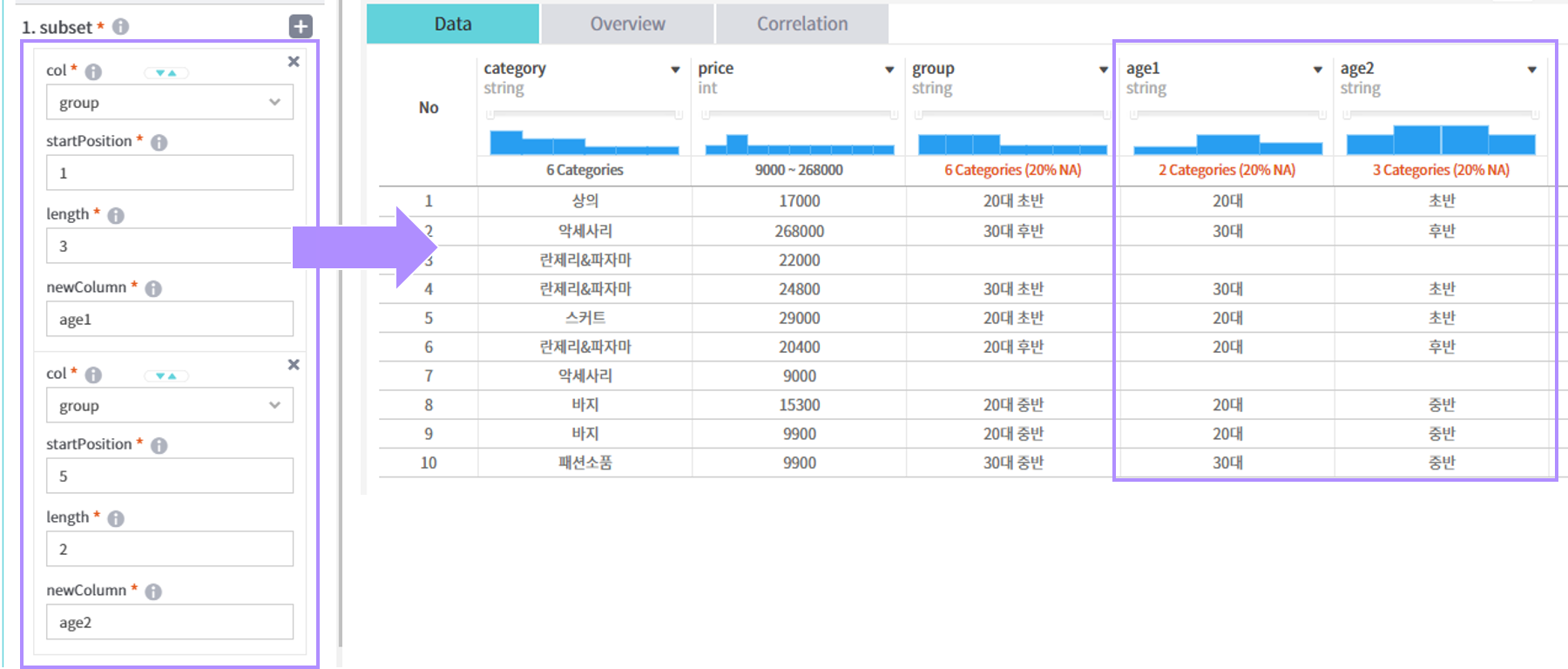Expand the category column header menu
The width and height of the screenshot is (1568, 669).
pyautogui.click(x=675, y=70)
